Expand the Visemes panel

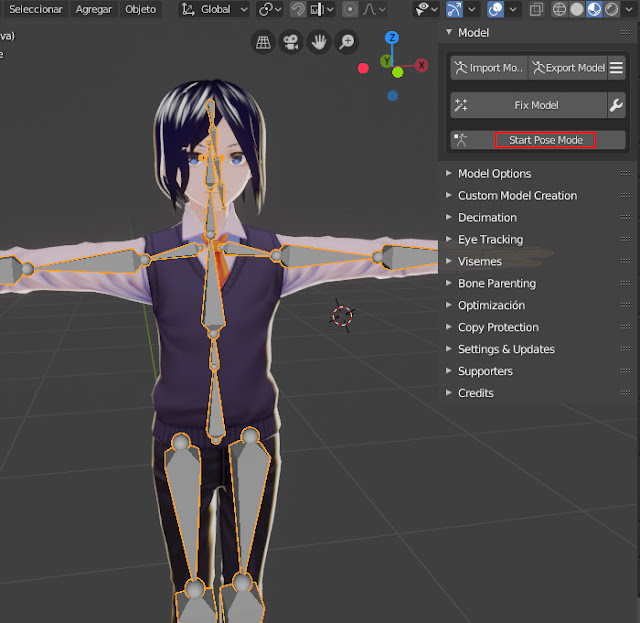pos(449,261)
